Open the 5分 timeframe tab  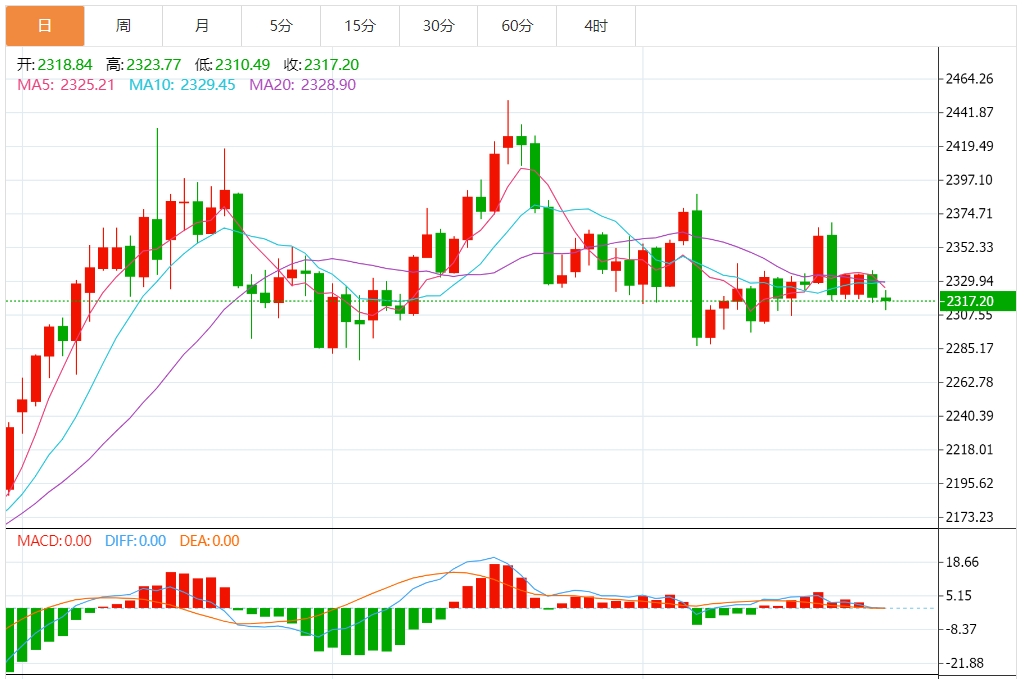(281, 26)
